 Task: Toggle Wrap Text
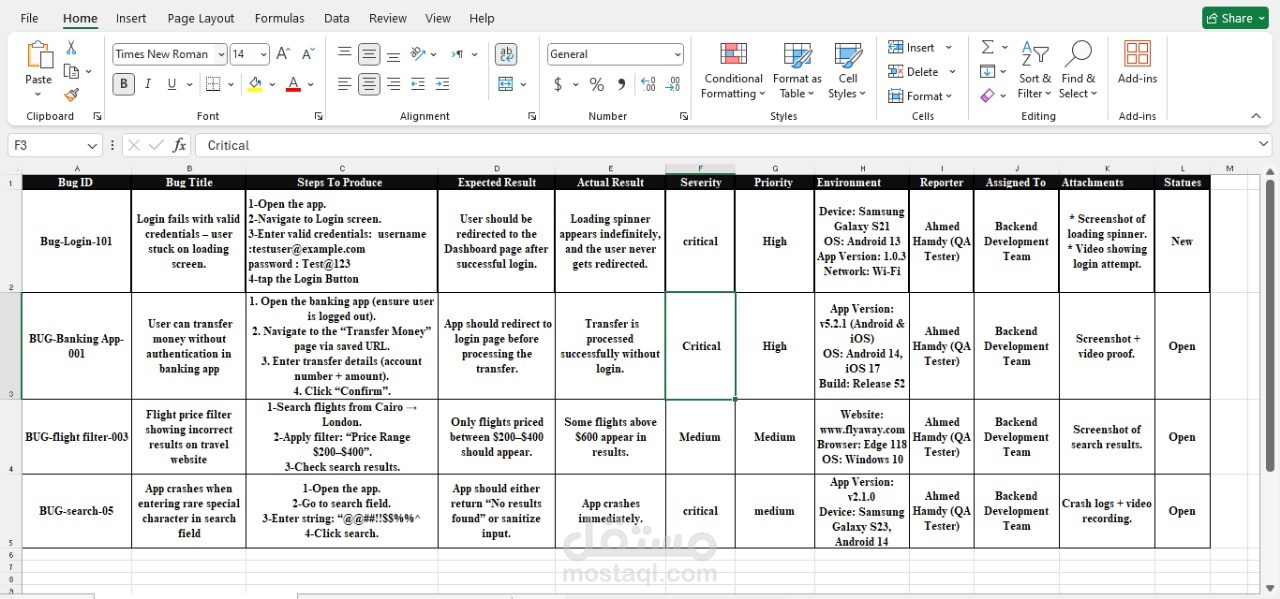506,54
